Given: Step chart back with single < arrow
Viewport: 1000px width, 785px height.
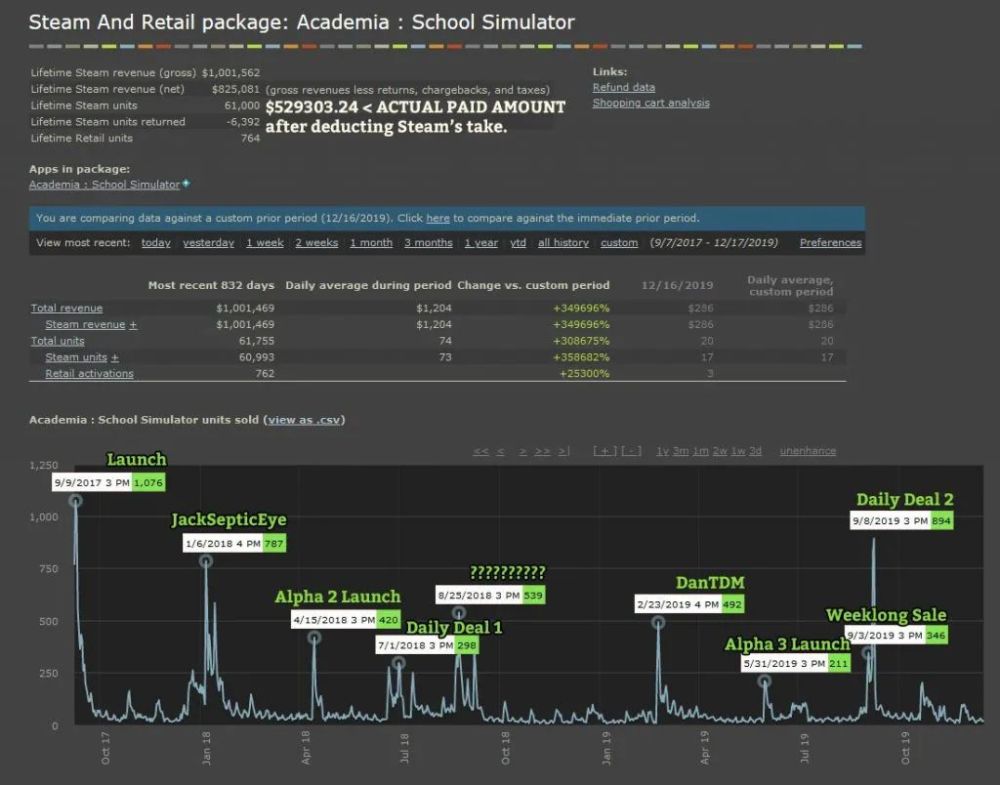Looking at the screenshot, I should [501, 451].
